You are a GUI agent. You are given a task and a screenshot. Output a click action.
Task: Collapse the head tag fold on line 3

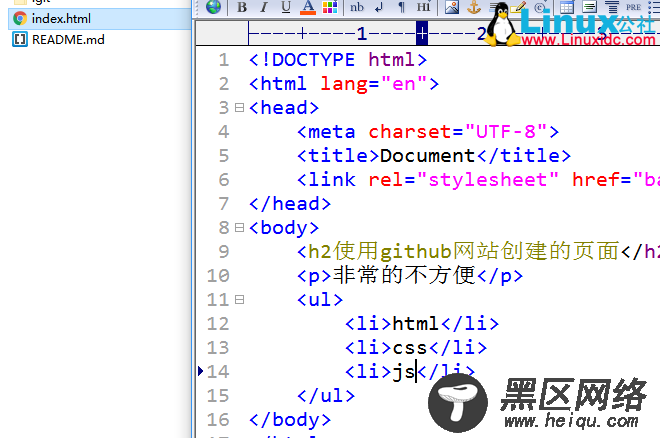[240, 108]
